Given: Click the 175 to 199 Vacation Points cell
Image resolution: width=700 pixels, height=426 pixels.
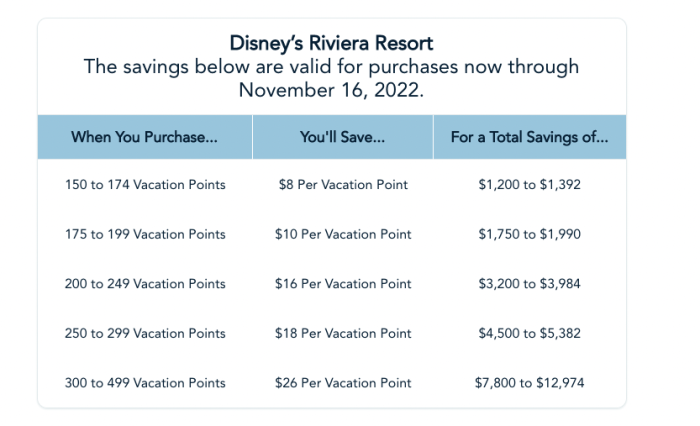Looking at the screenshot, I should coord(145,234).
